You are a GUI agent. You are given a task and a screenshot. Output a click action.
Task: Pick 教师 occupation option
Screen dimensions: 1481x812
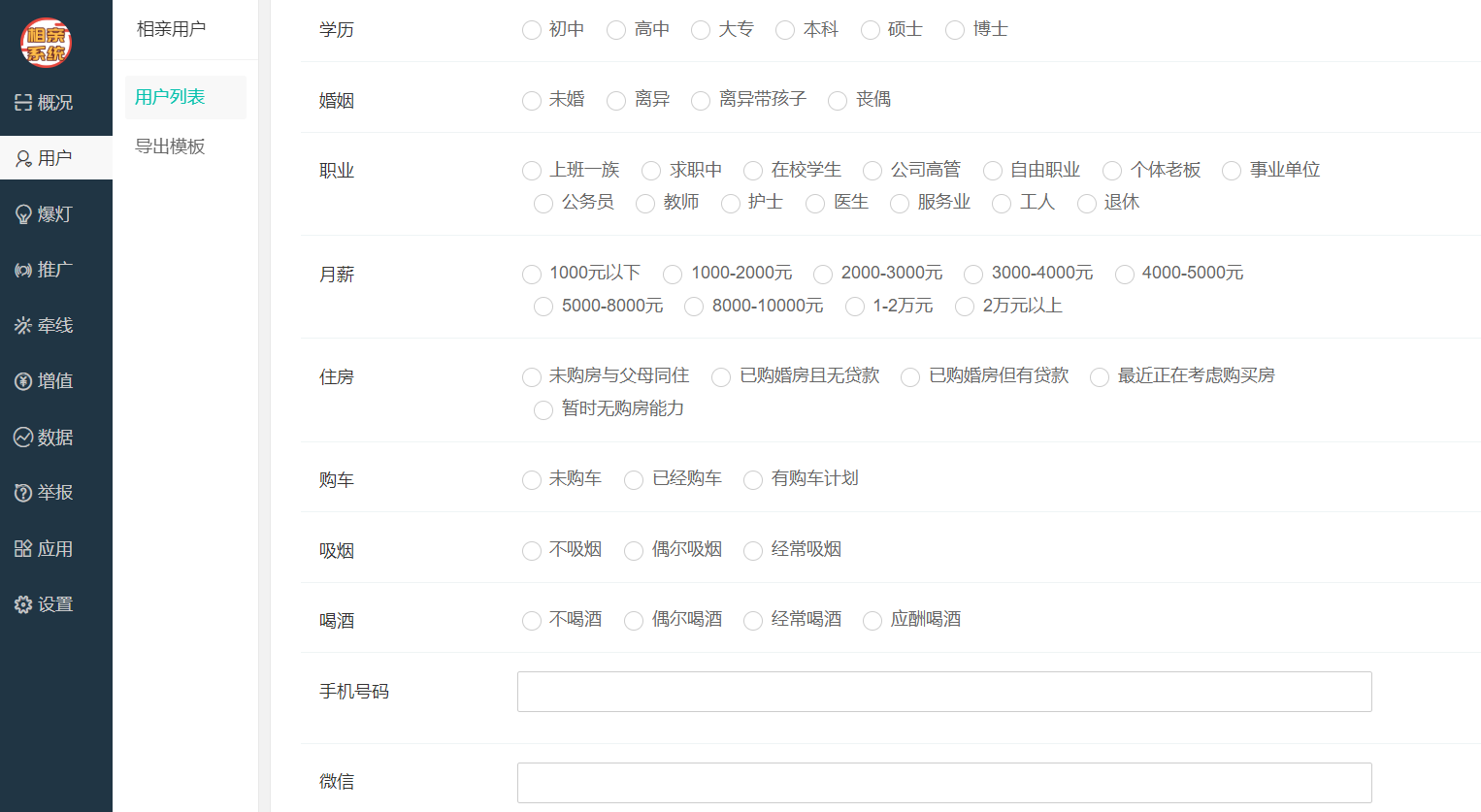point(645,203)
